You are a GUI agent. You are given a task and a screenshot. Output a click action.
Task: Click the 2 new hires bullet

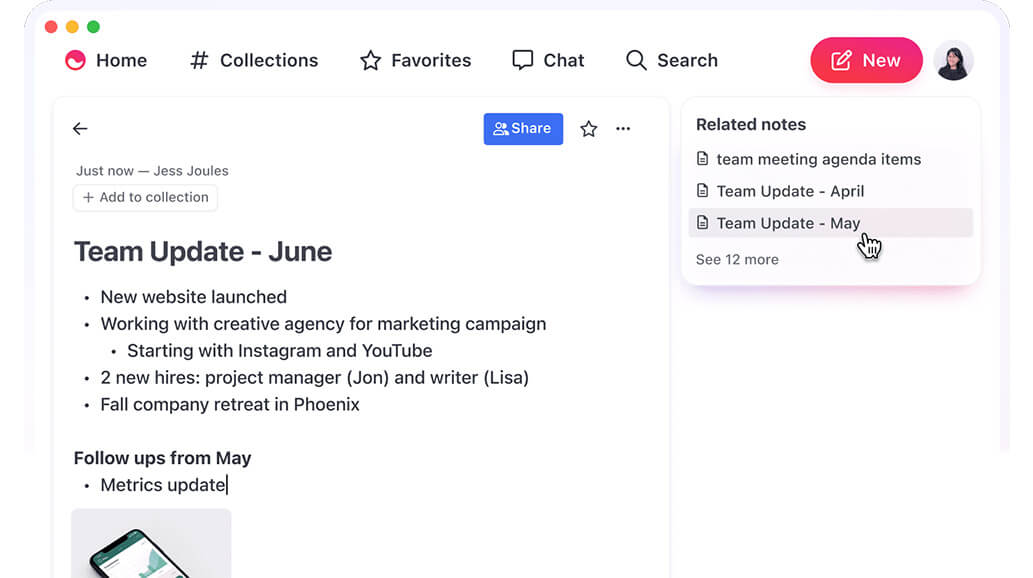[314, 378]
